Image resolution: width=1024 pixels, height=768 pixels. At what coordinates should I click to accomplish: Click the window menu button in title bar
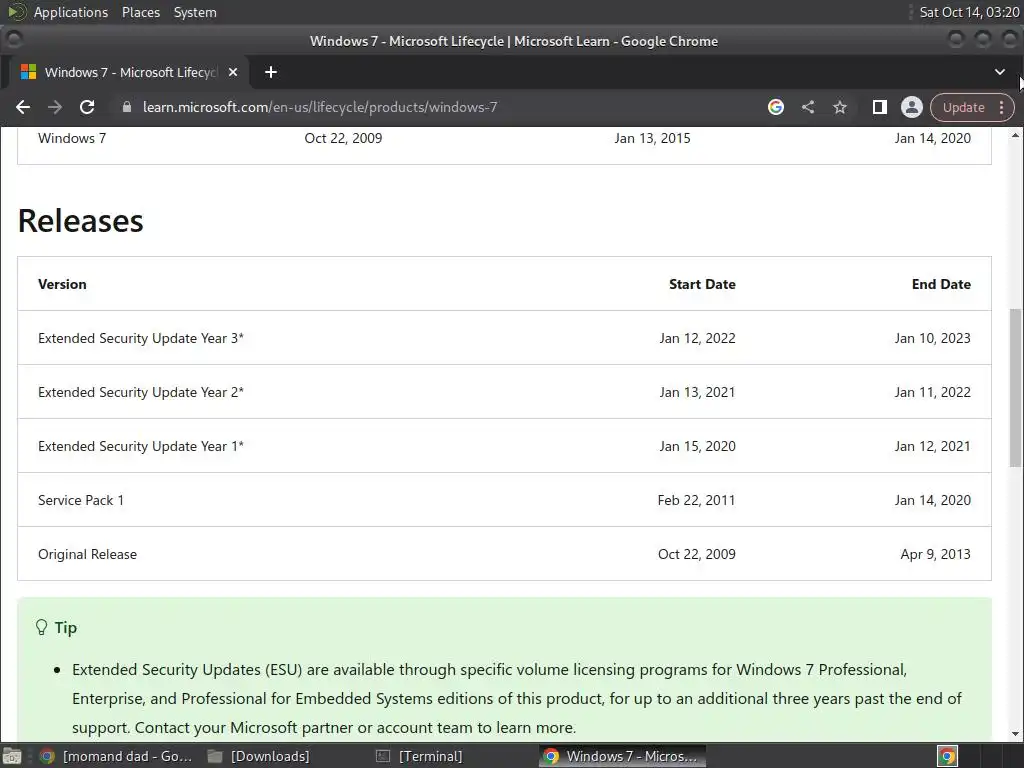coord(13,40)
